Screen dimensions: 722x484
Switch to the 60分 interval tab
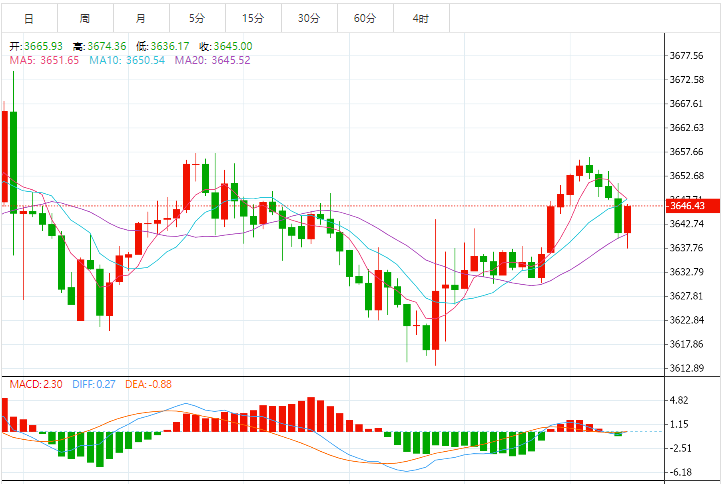(x=365, y=18)
